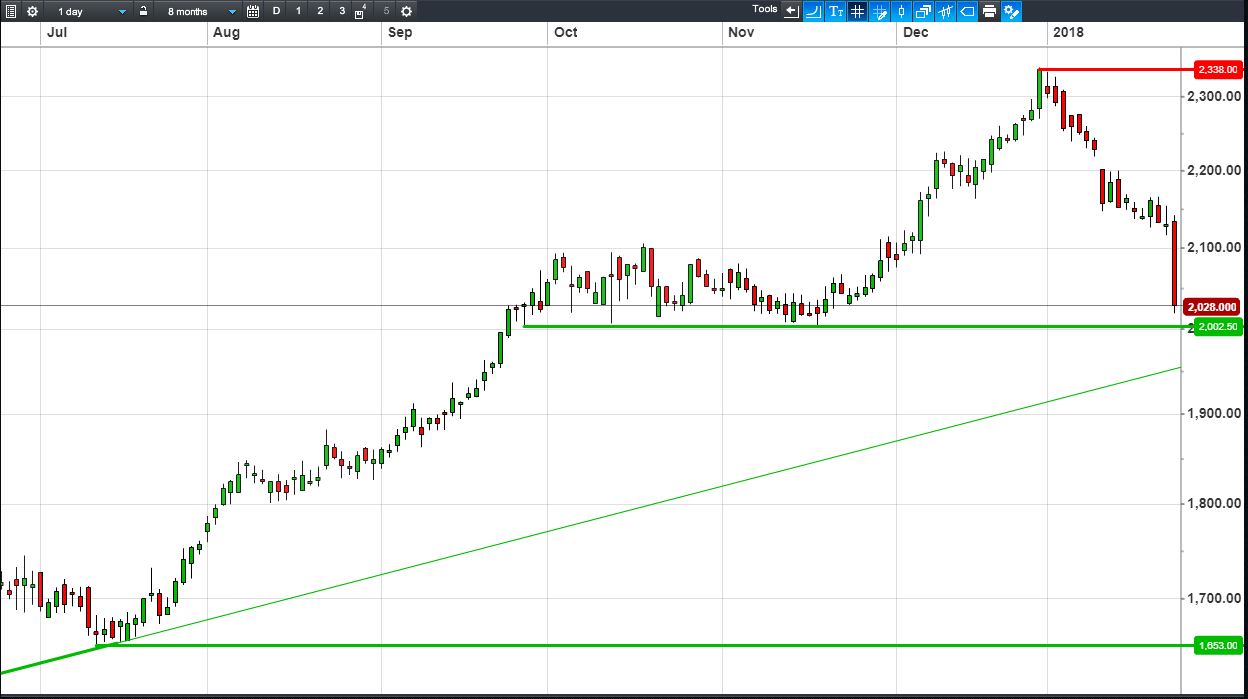
Task: Click the Nov month label
Action: coord(741,32)
